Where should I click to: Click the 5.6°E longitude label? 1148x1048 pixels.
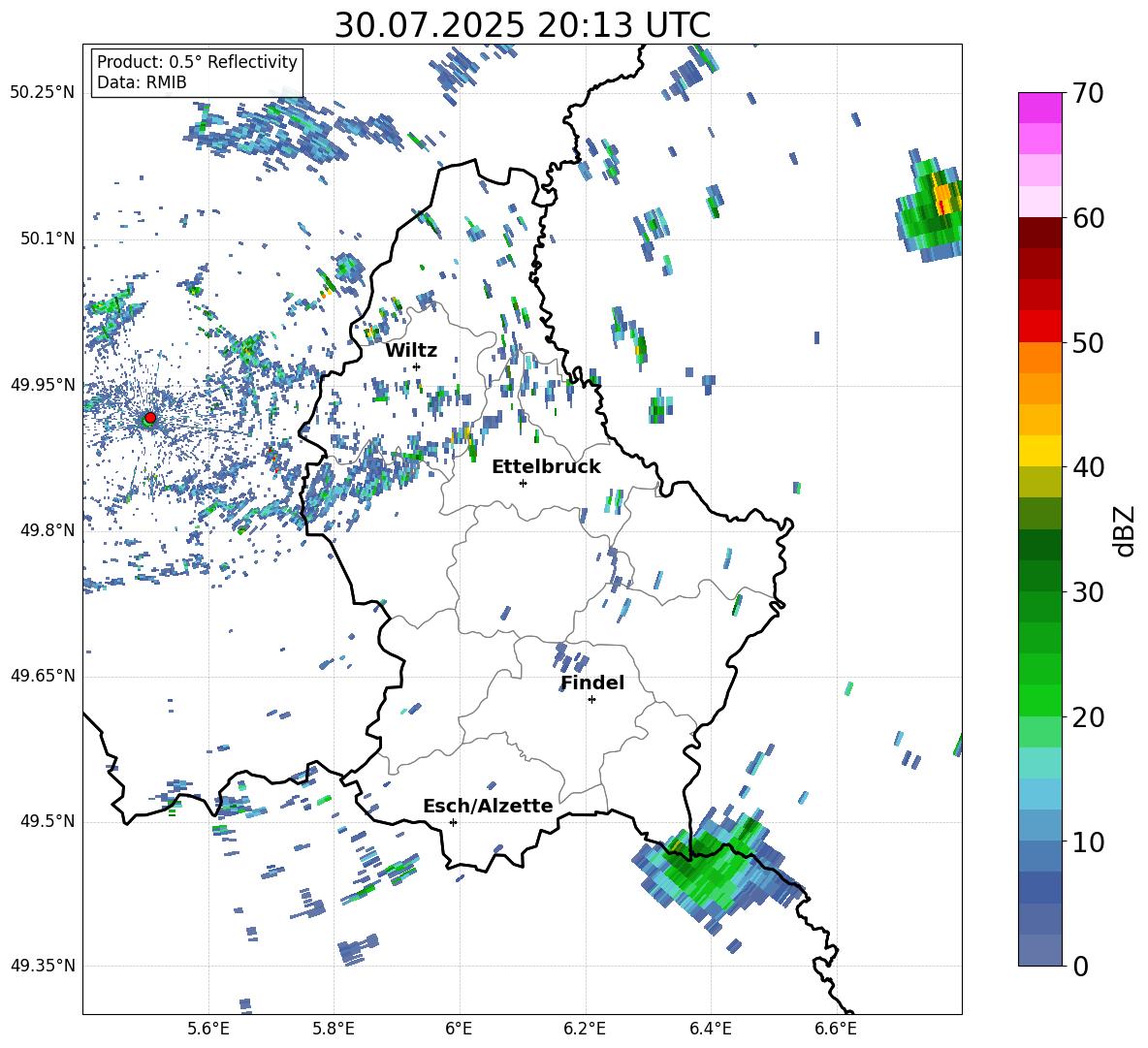click(208, 1029)
